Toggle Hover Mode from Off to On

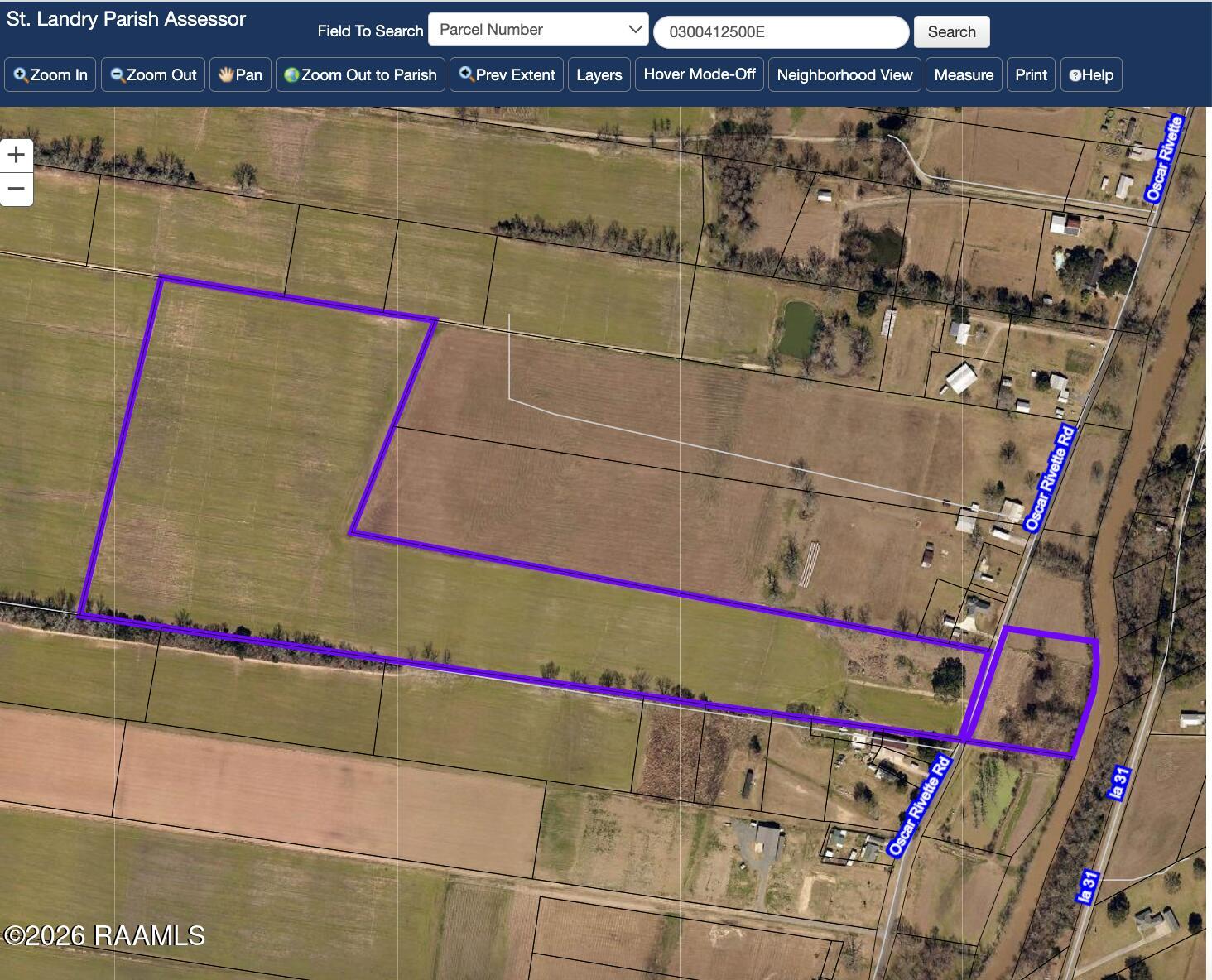[x=700, y=74]
